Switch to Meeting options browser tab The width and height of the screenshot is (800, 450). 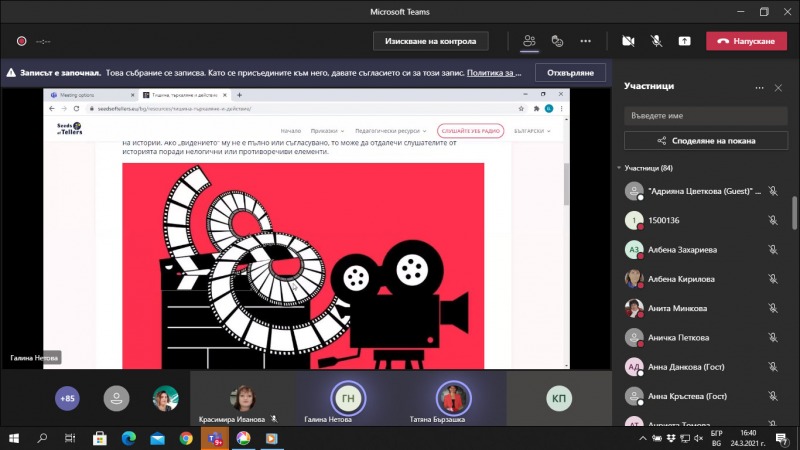[x=90, y=95]
